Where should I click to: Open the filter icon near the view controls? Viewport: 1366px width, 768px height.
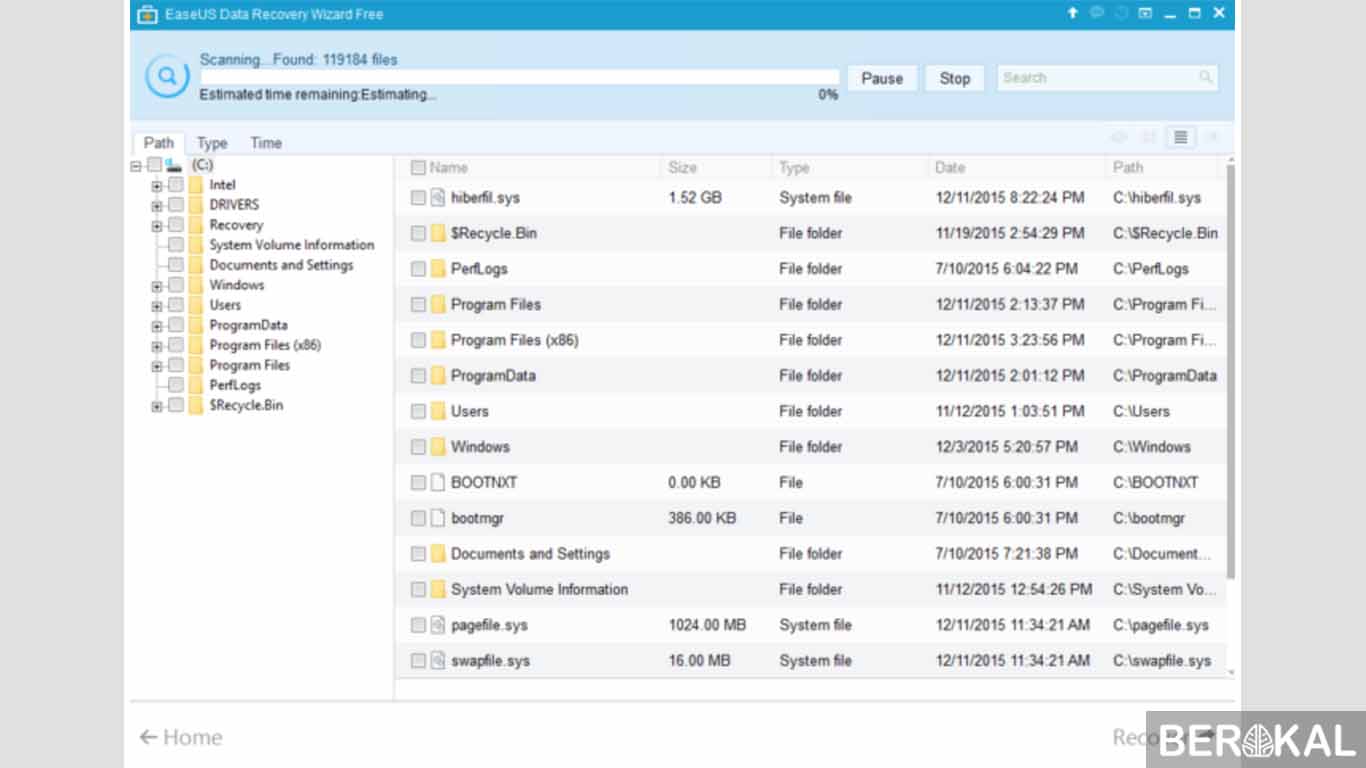point(1212,137)
